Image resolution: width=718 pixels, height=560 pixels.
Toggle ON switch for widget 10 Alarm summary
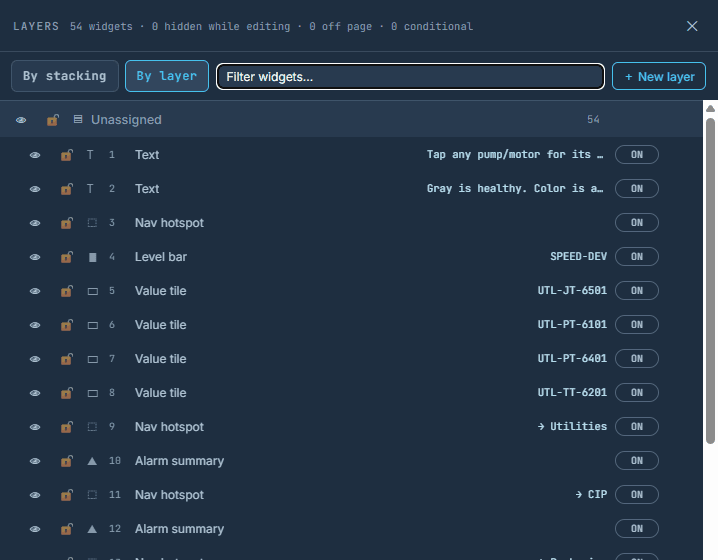coord(636,460)
